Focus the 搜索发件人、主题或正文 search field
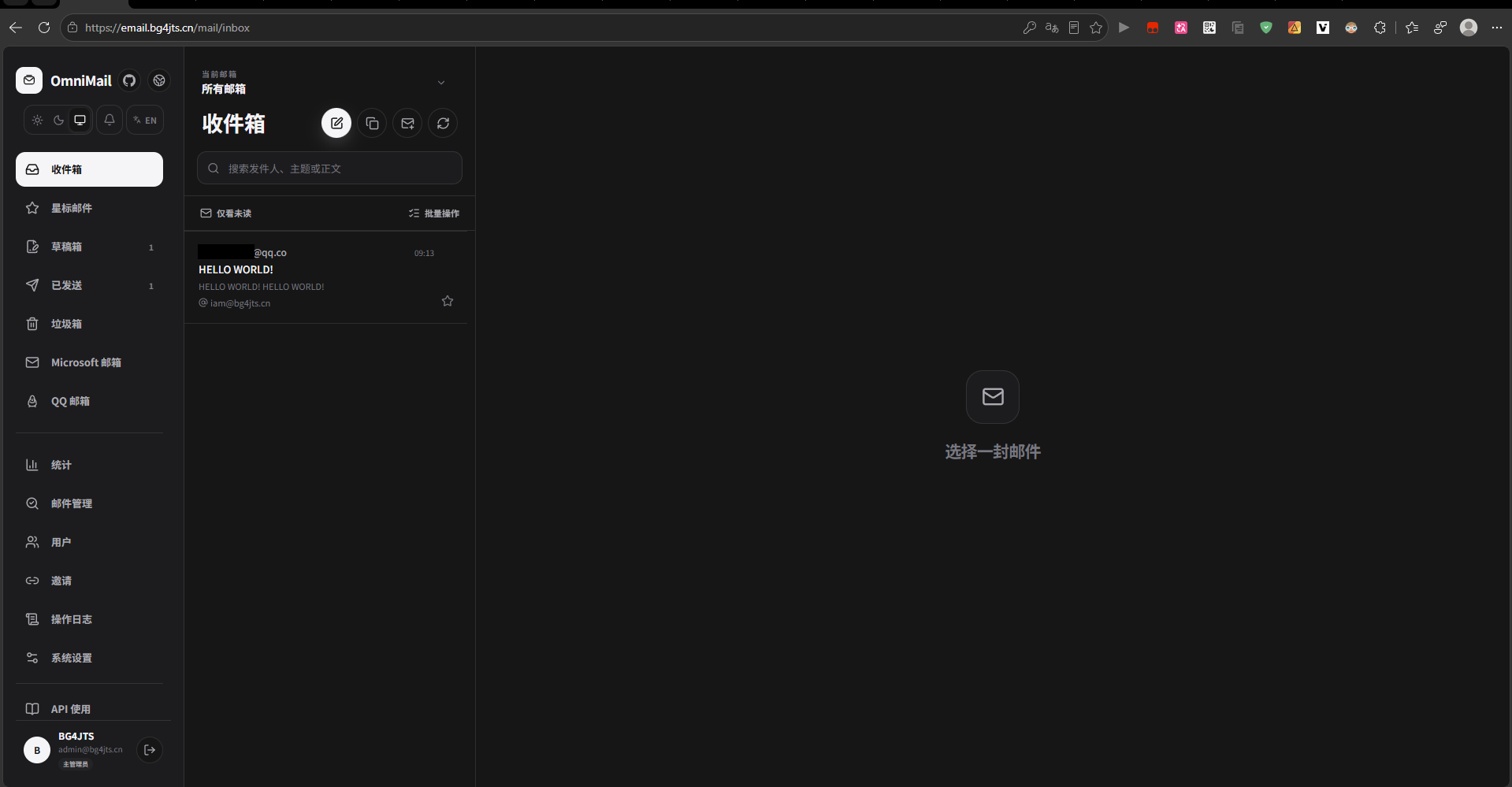Viewport: 1512px width, 787px height. click(329, 168)
